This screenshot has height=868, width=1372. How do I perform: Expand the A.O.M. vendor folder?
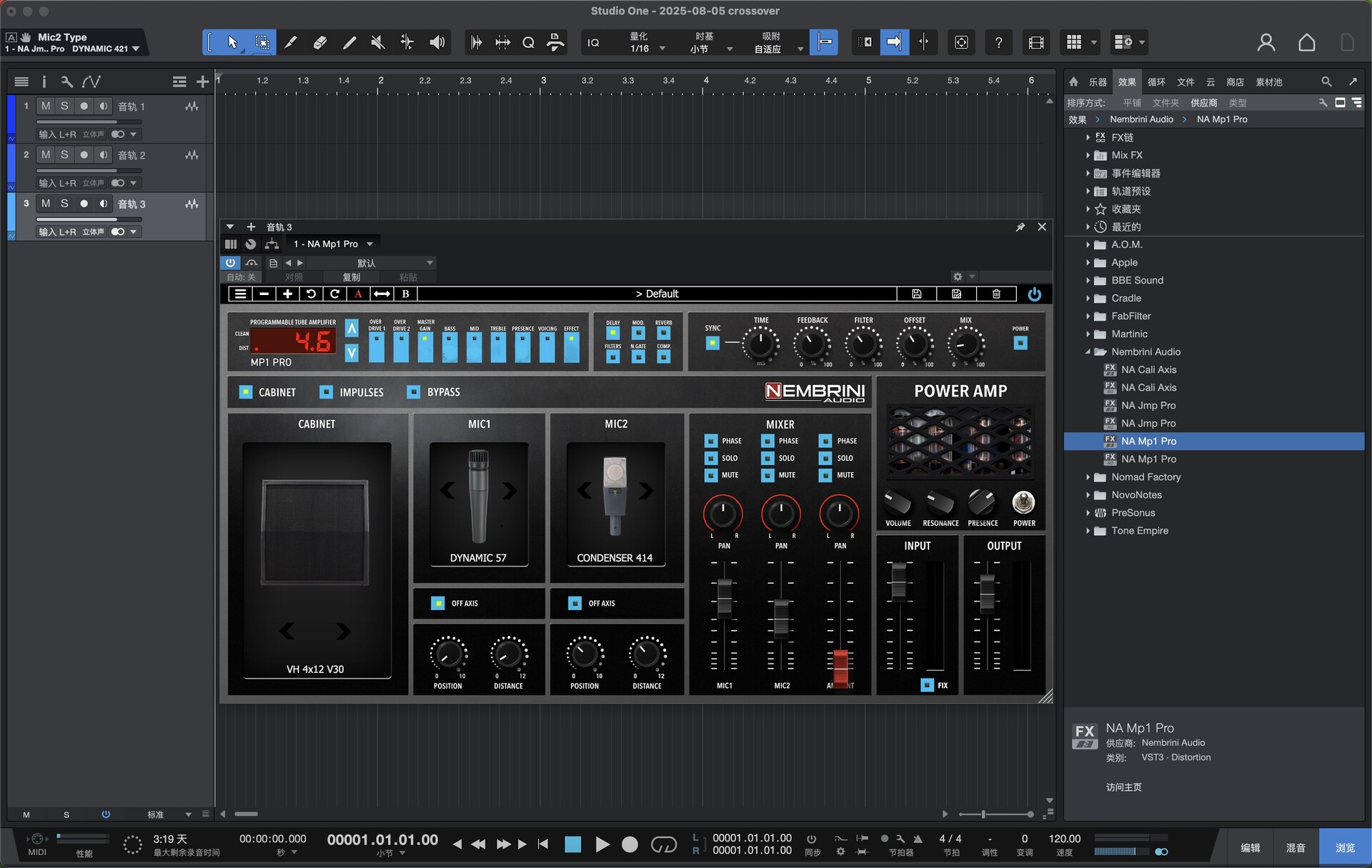point(1088,244)
